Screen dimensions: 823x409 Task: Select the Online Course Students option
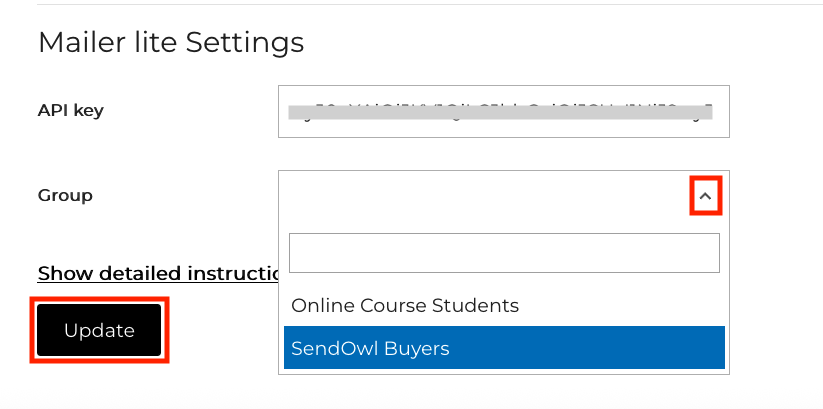click(x=405, y=305)
